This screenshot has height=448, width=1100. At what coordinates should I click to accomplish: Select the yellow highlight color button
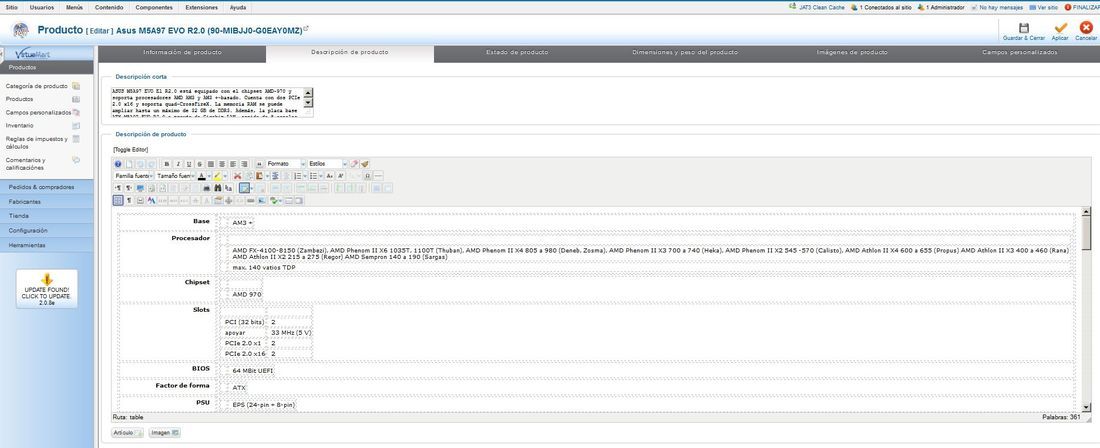click(x=217, y=175)
